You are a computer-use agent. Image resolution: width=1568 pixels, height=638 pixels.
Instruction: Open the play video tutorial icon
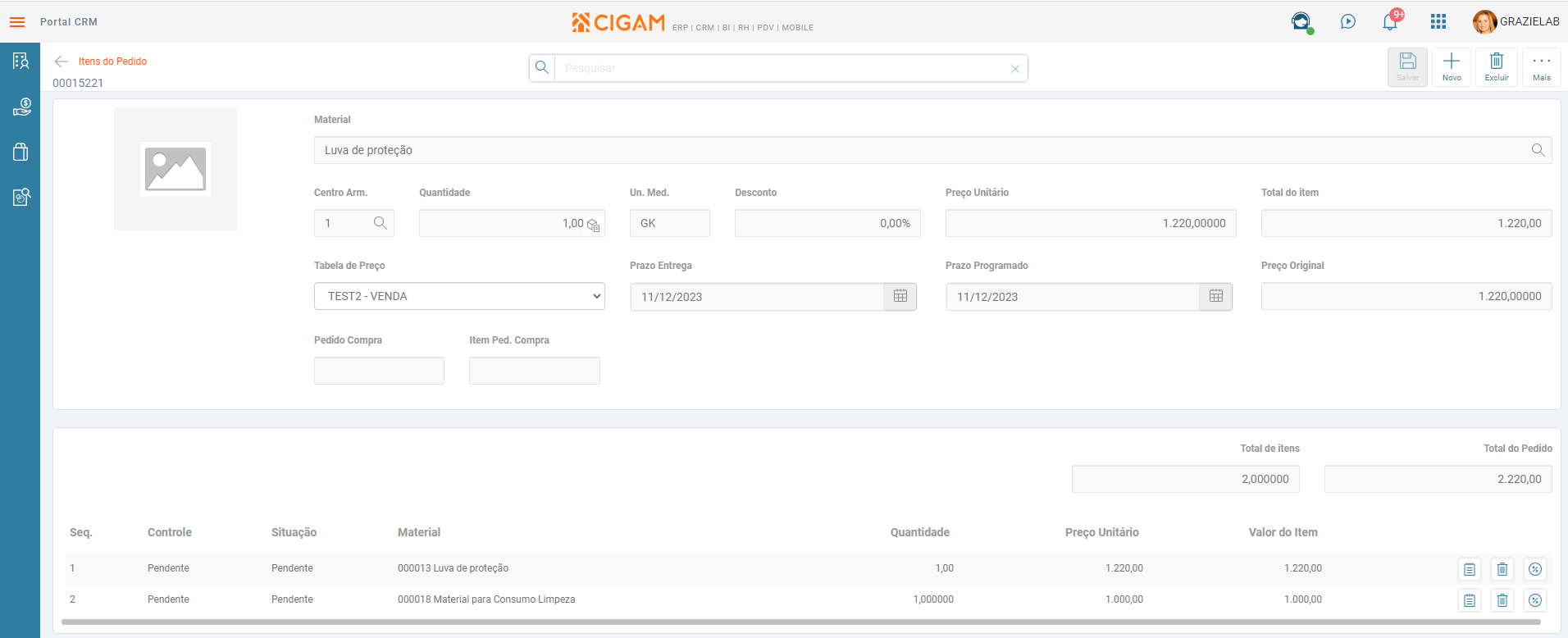coord(1348,22)
